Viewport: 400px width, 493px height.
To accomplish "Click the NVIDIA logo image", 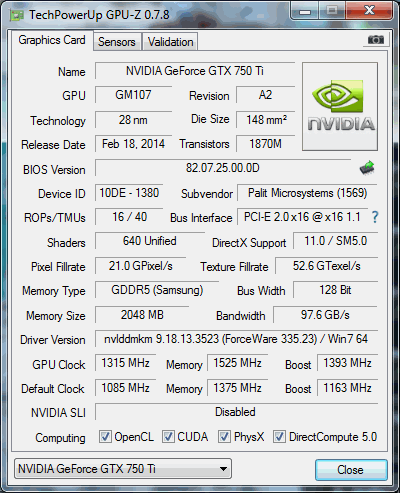I will (340, 106).
